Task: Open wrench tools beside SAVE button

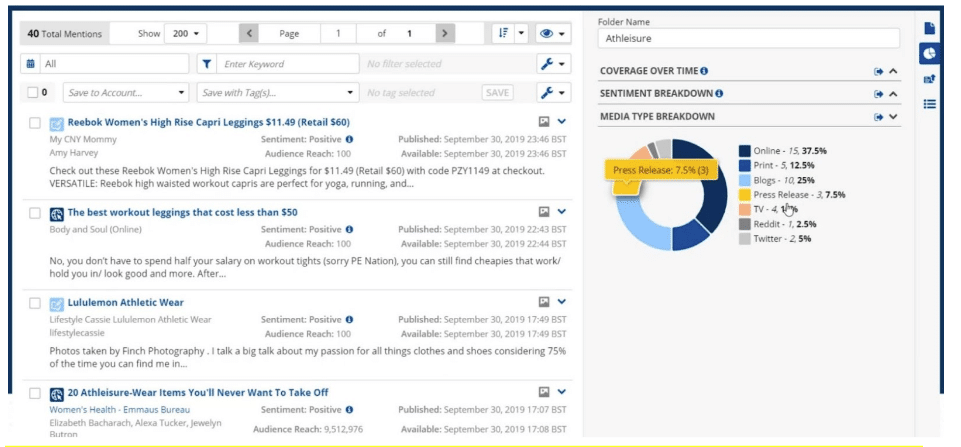Action: 554,93
